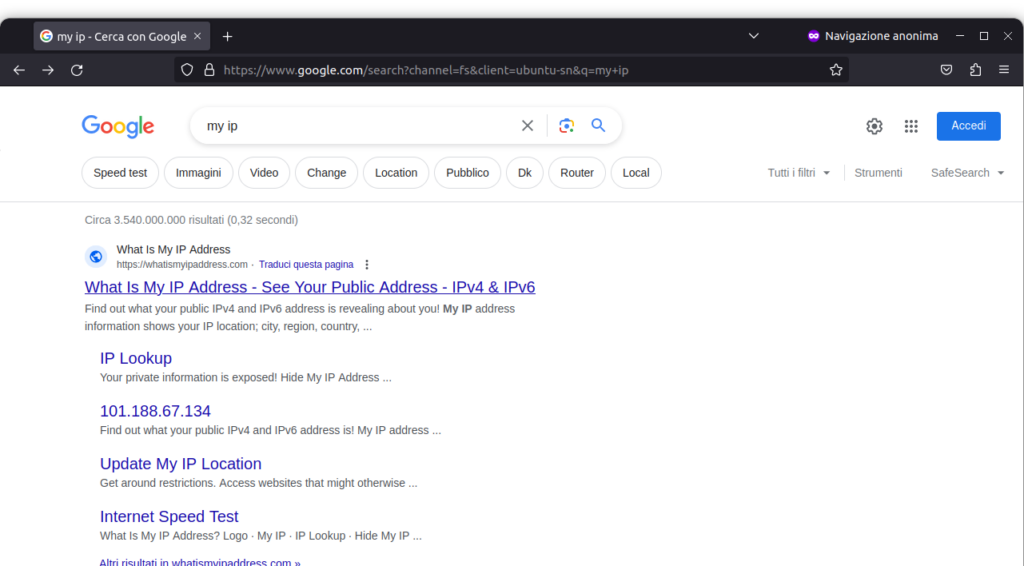Open the tracking protection shield icon
The width and height of the screenshot is (1024, 566).
coord(187,70)
